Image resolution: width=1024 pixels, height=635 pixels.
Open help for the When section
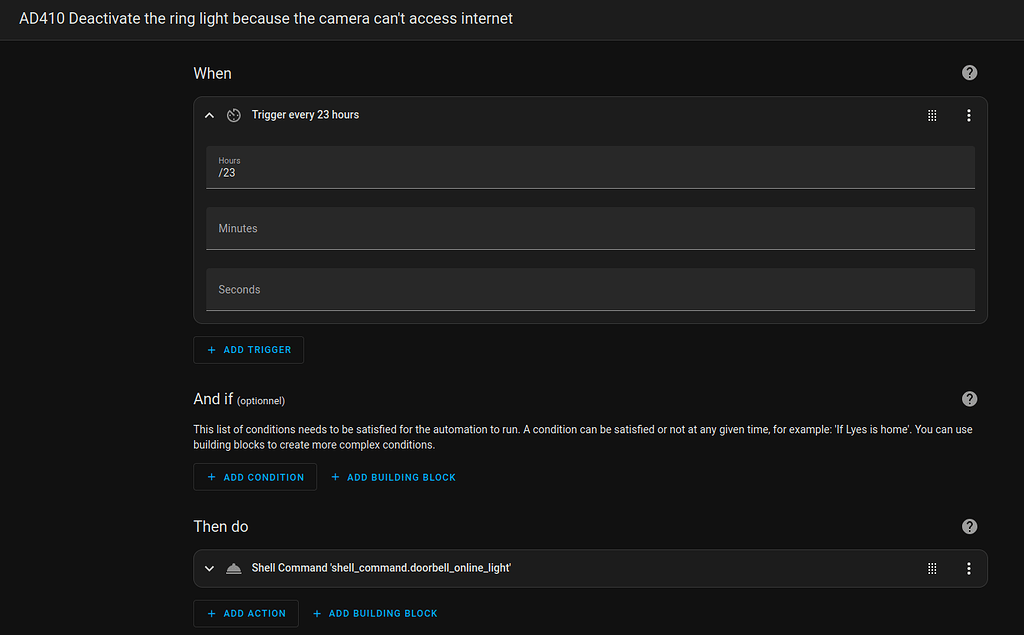(969, 73)
